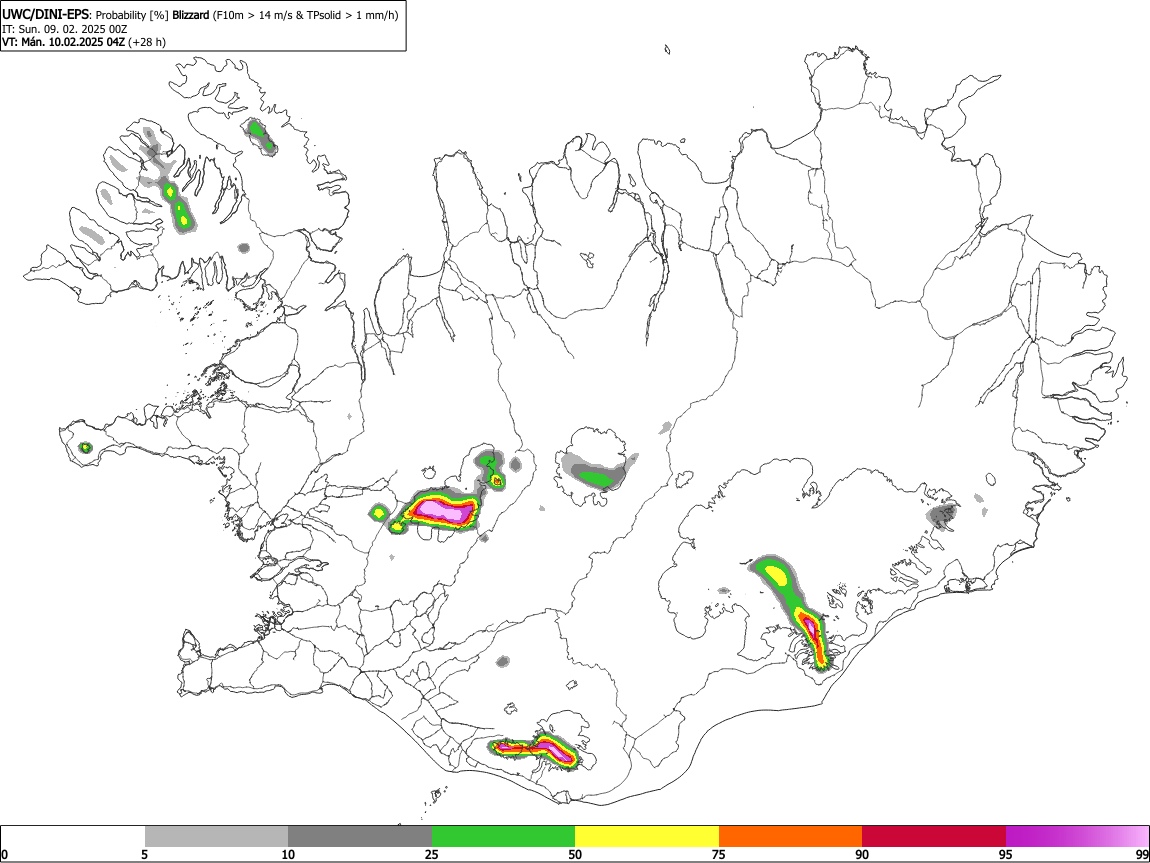Click the light gray 5-10% legend swatch
The image size is (1150, 863).
coord(216,837)
